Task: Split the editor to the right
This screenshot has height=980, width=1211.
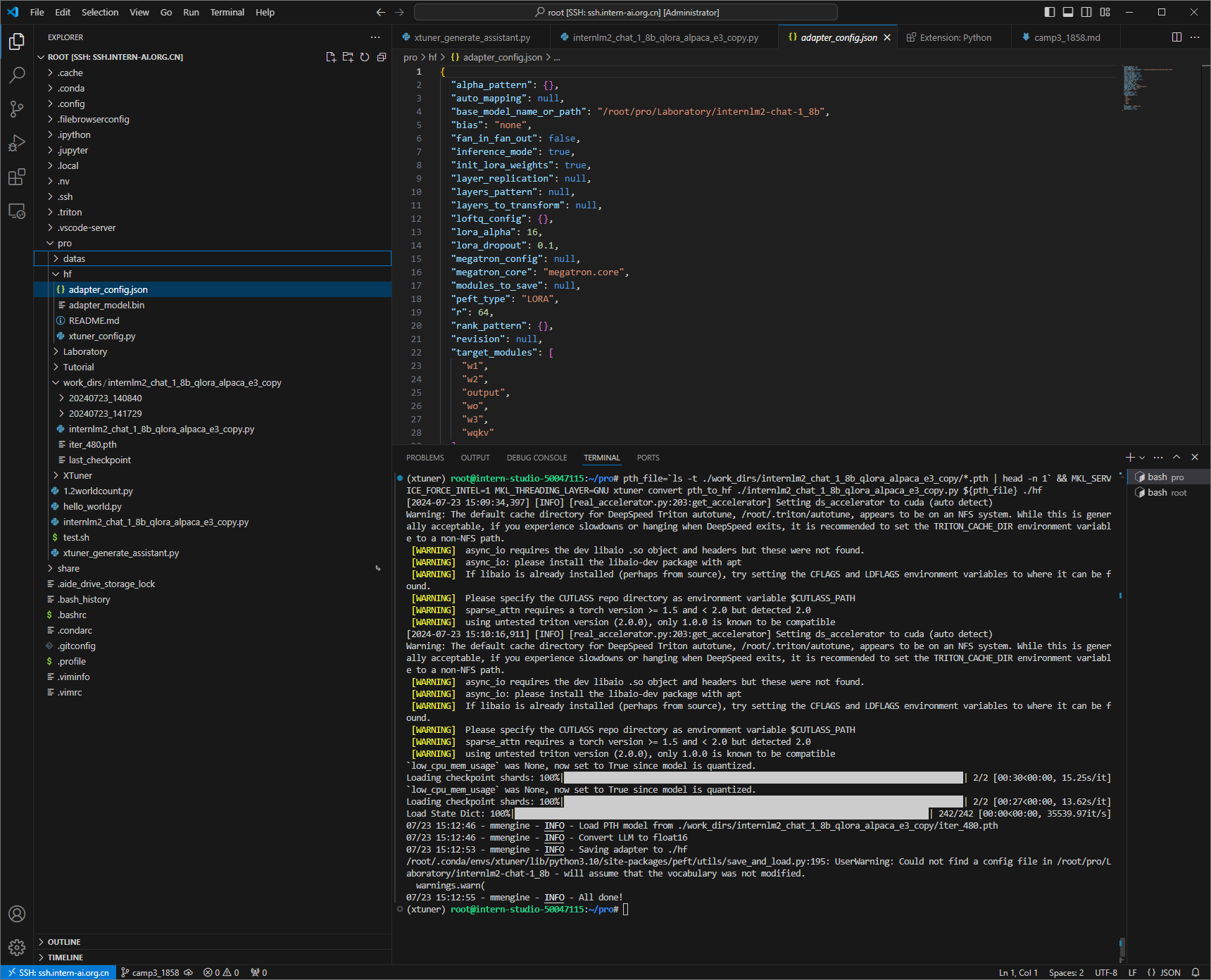Action: (1177, 37)
